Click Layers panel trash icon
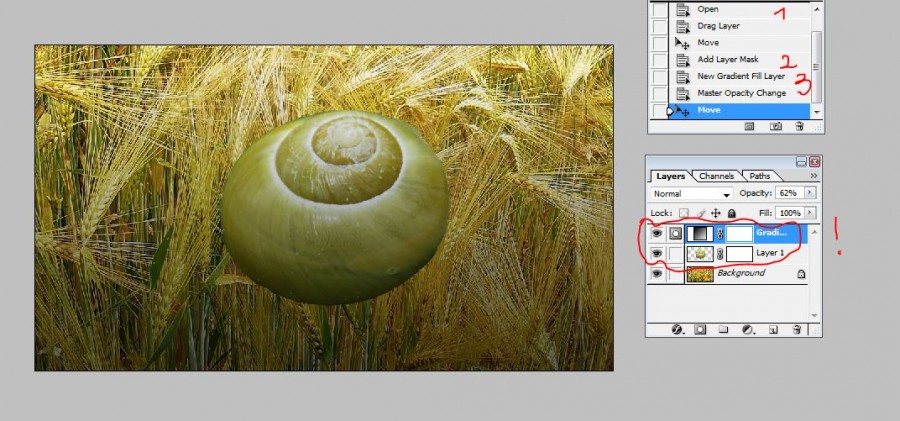900x421 pixels. [x=797, y=328]
